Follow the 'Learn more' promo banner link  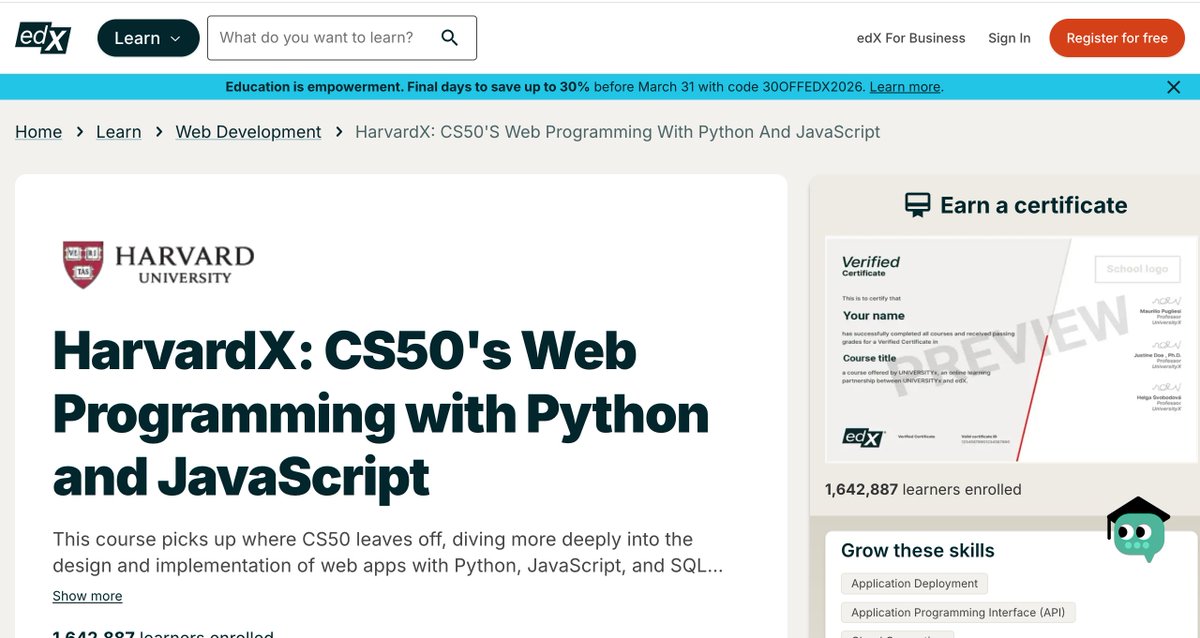tap(905, 87)
